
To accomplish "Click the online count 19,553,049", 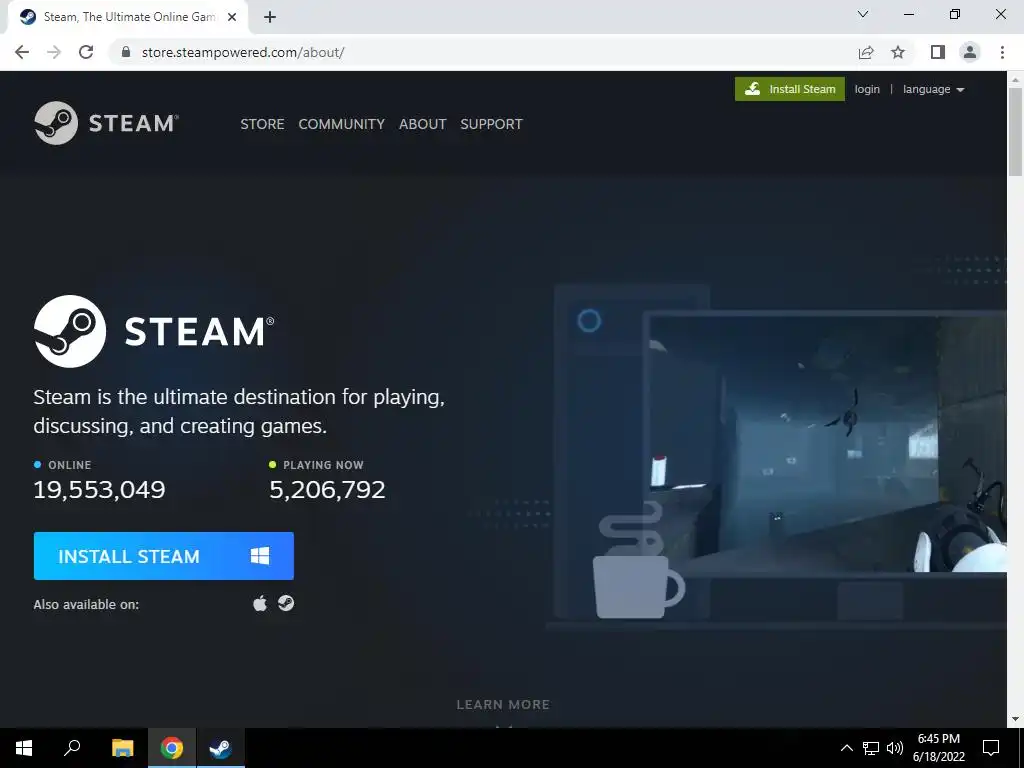I will pyautogui.click(x=99, y=489).
